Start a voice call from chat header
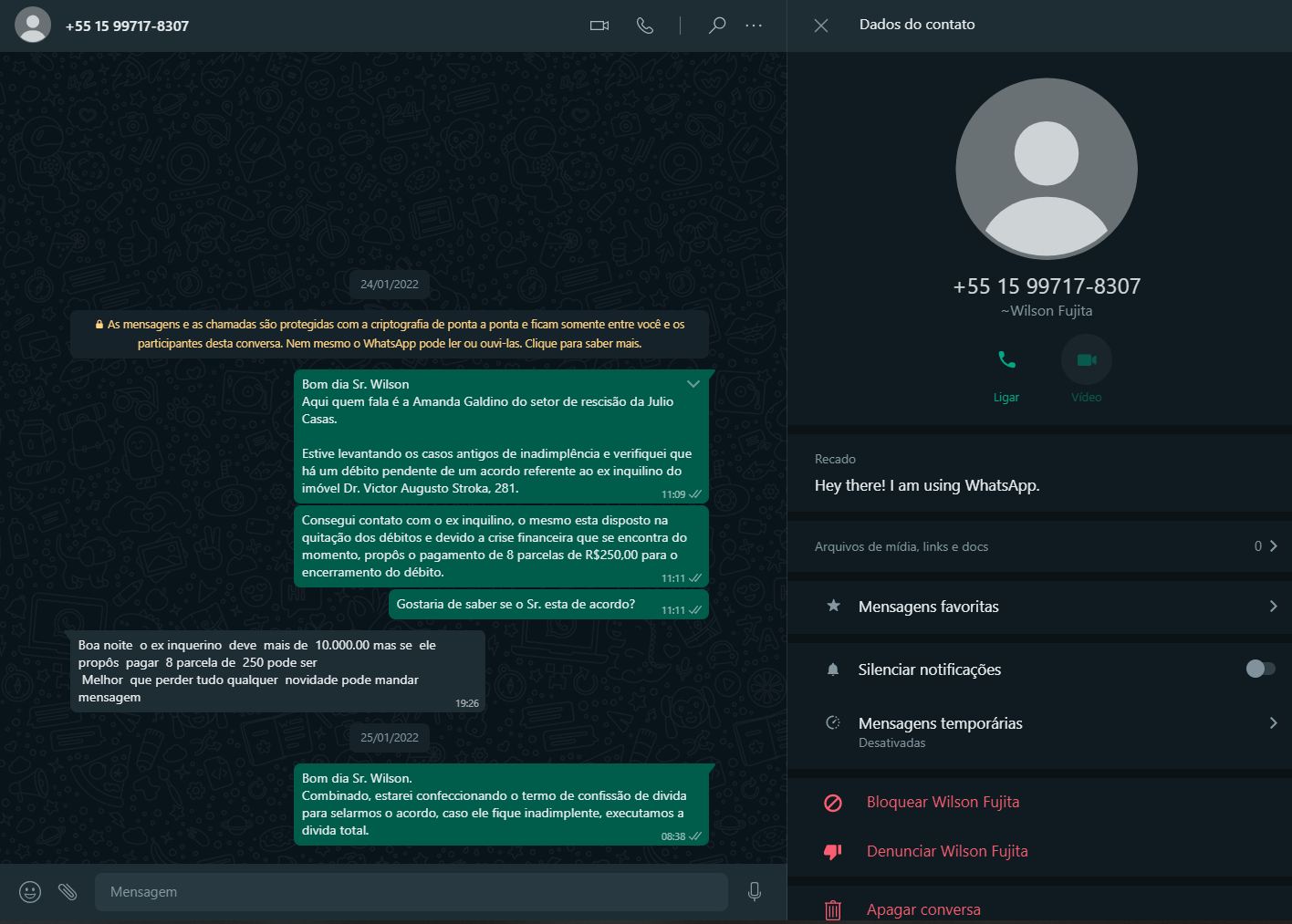Viewport: 1292px width, 924px height. [x=645, y=26]
